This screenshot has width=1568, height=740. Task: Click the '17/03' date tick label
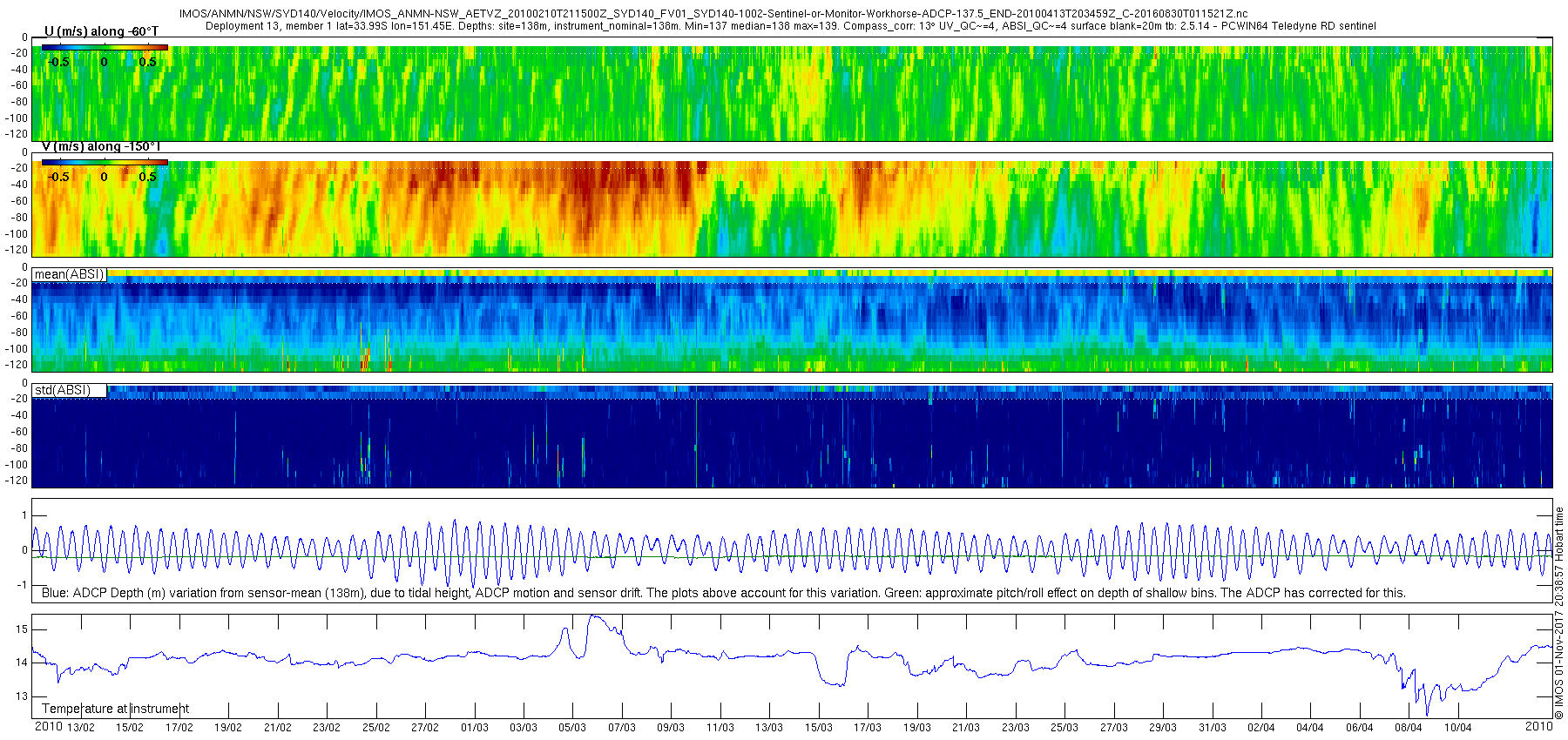(x=868, y=728)
